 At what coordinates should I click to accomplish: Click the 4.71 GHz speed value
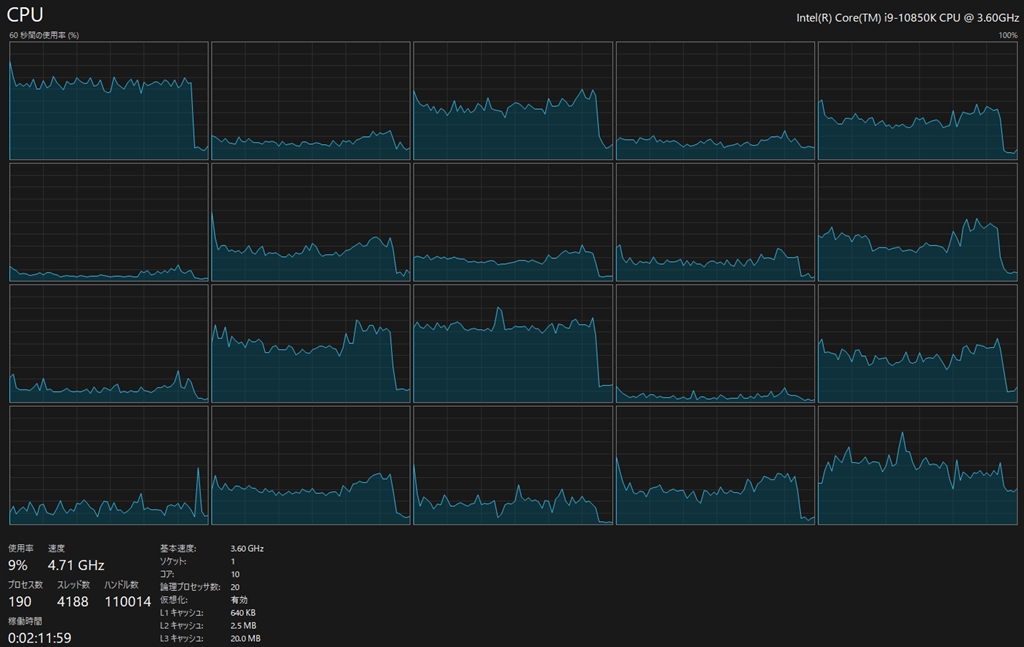[76, 565]
